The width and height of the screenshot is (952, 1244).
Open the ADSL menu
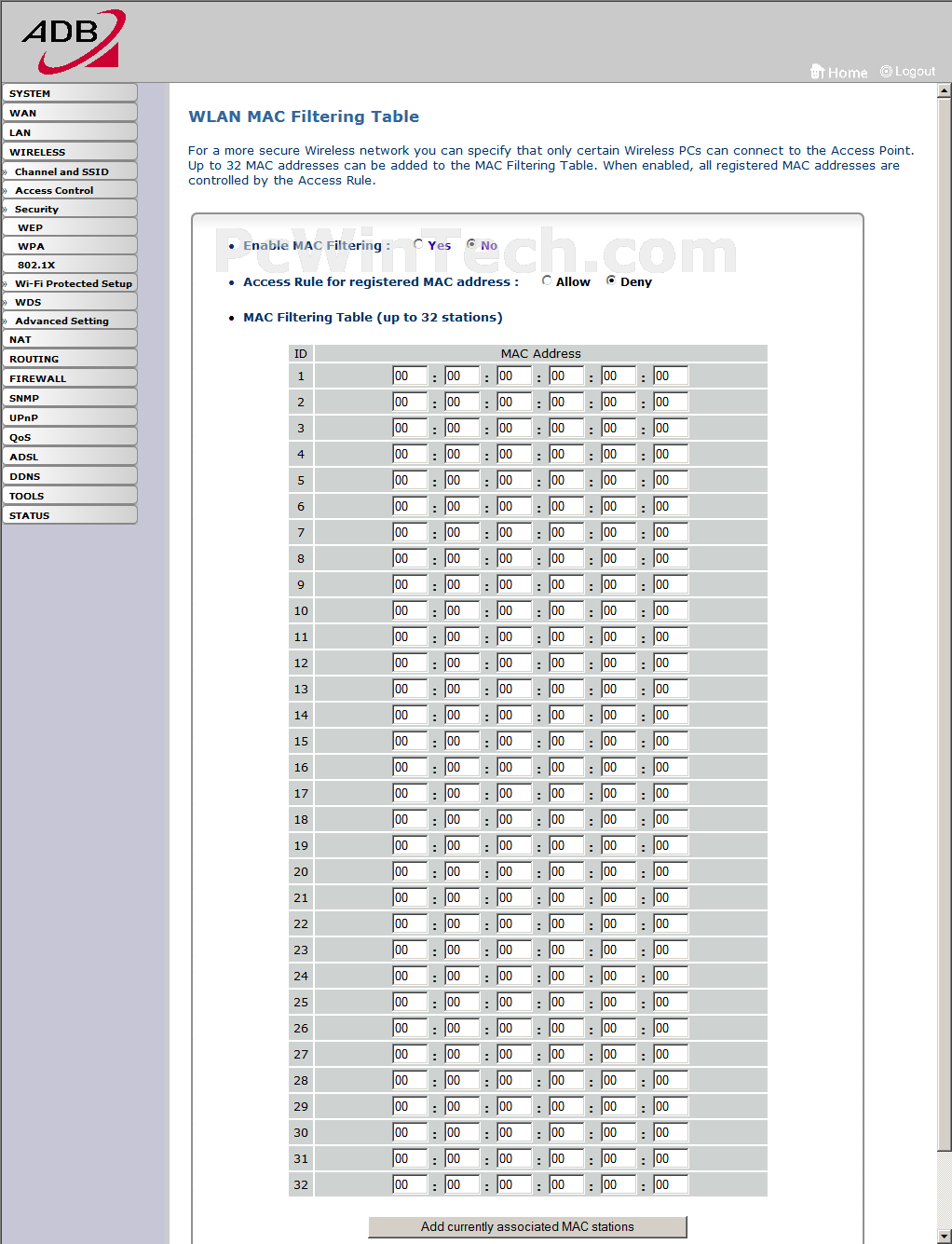pyautogui.click(x=70, y=457)
